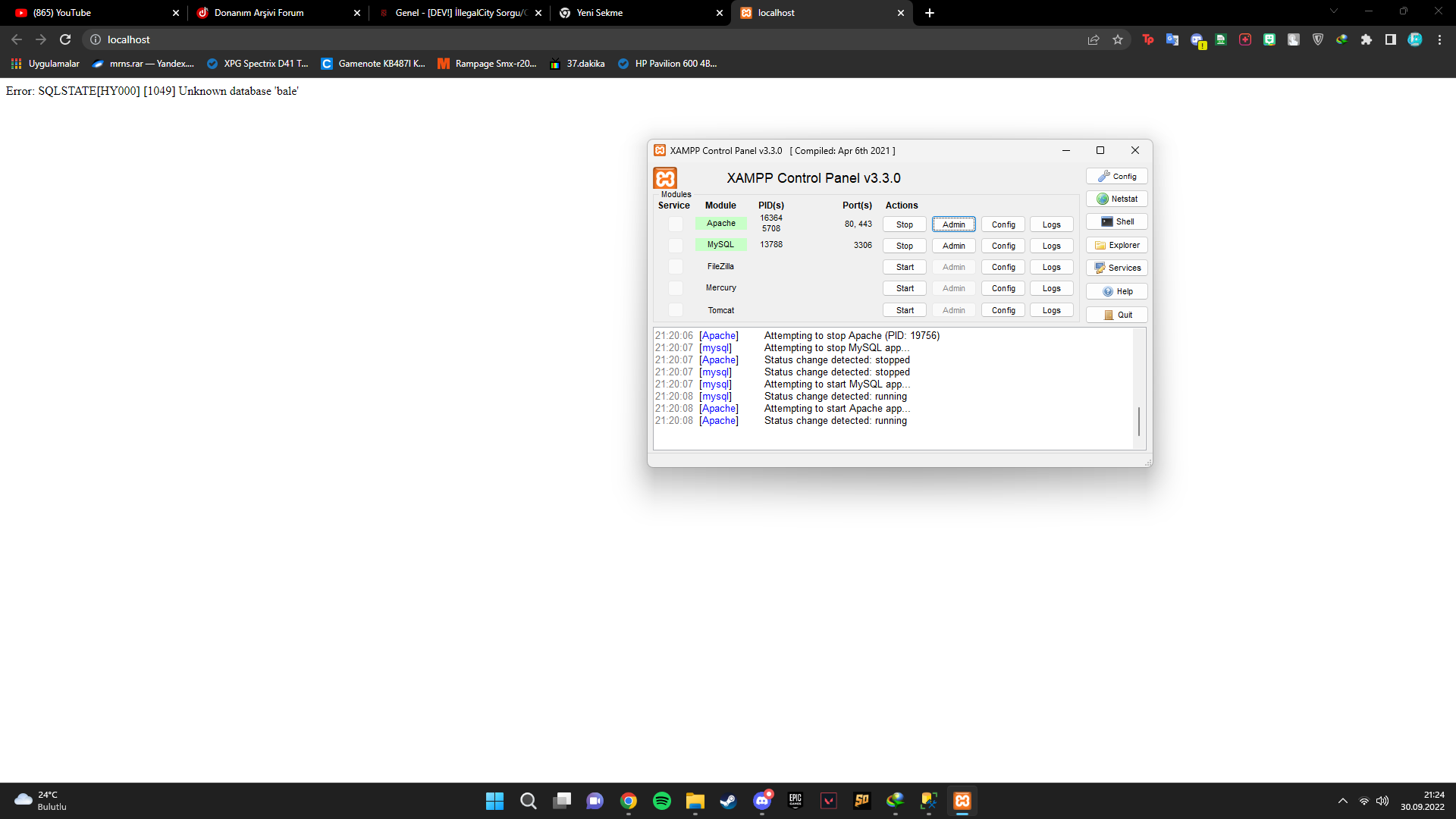This screenshot has width=1456, height=819.
Task: Open FileZilla Logs menu
Action: pos(1052,267)
